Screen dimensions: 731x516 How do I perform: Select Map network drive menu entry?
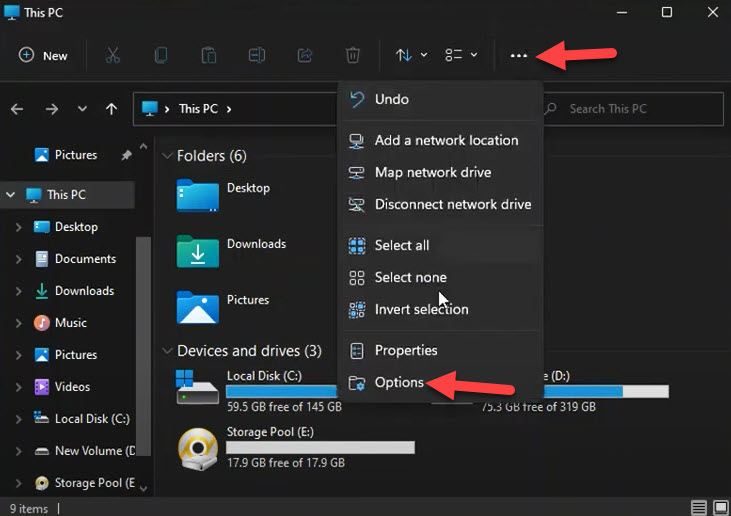(x=432, y=172)
